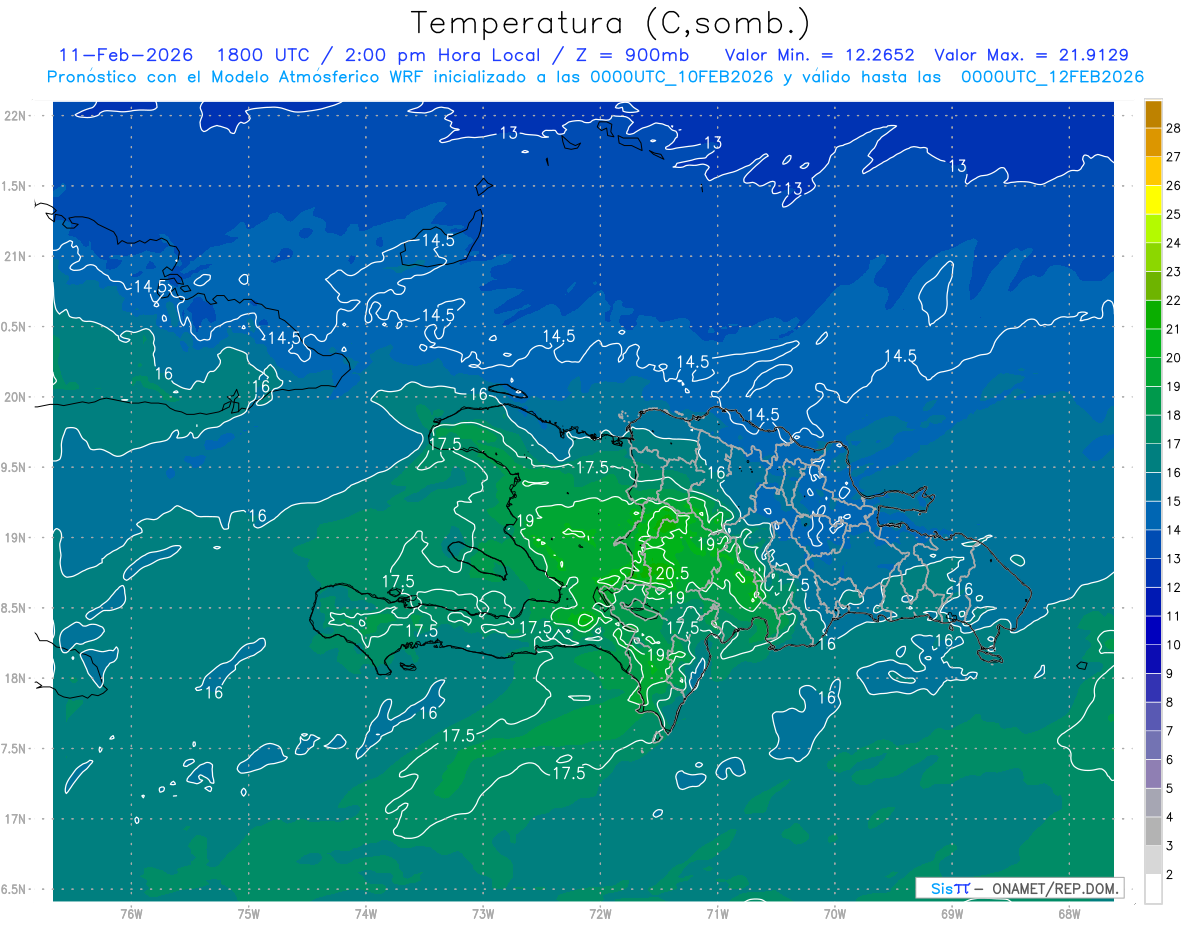Click the 21N latitude axis label
The width and height of the screenshot is (1200, 927).
15,256
